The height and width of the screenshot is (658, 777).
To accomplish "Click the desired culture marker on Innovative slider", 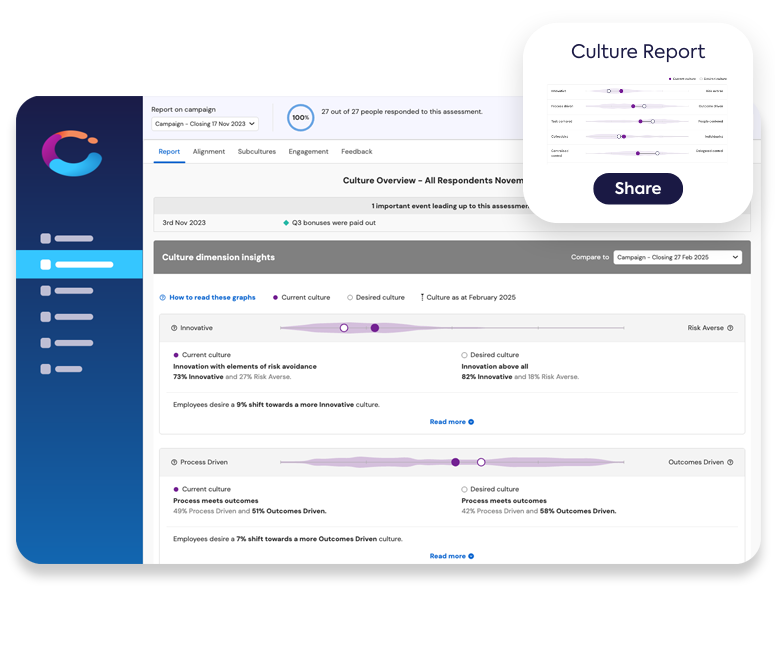I will pos(344,328).
